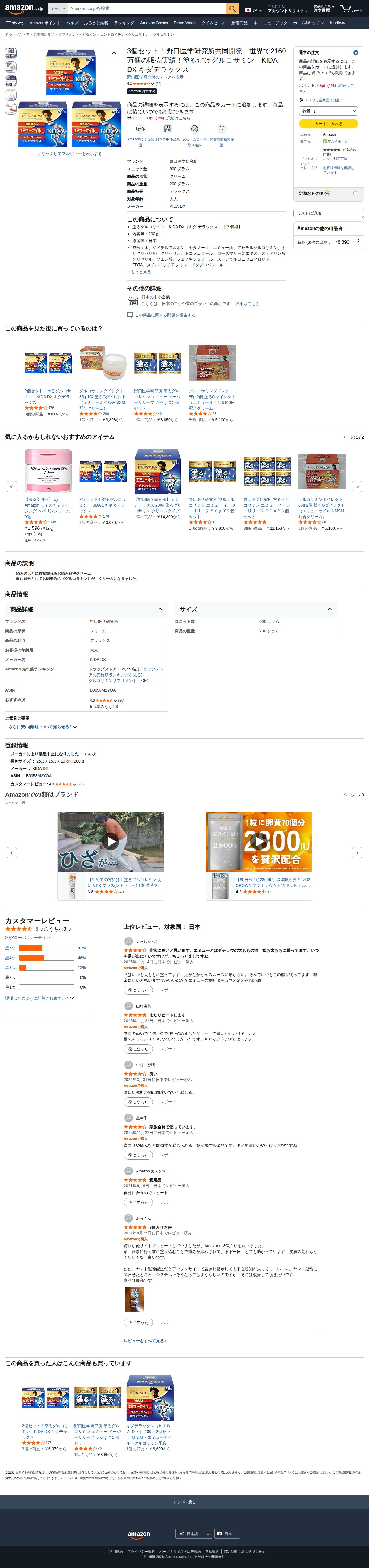The width and height of the screenshot is (369, 1568).
Task: Click トップへ戻る bar
Action: pyautogui.click(x=184, y=1502)
